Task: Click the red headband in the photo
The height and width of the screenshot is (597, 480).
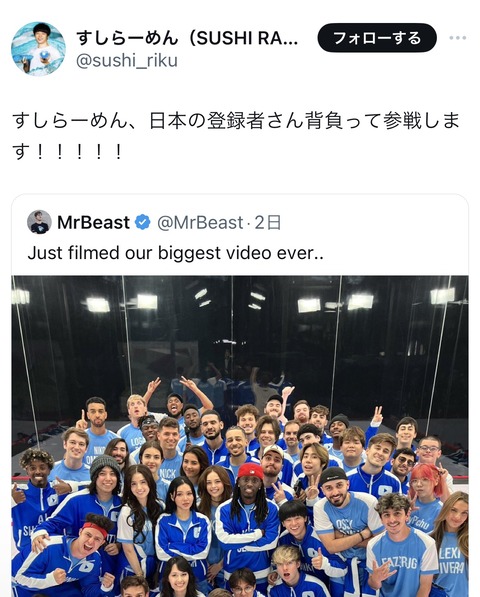Action: coord(95,529)
